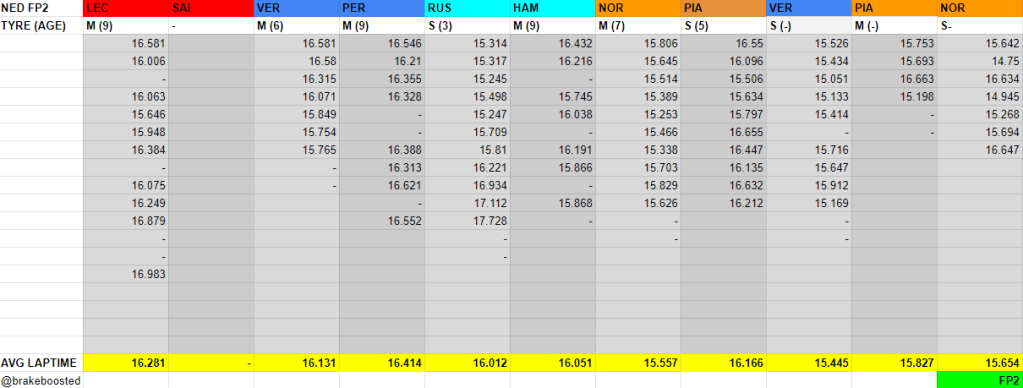Click lap time cell 15.051
The image size is (1023, 388).
809,79
